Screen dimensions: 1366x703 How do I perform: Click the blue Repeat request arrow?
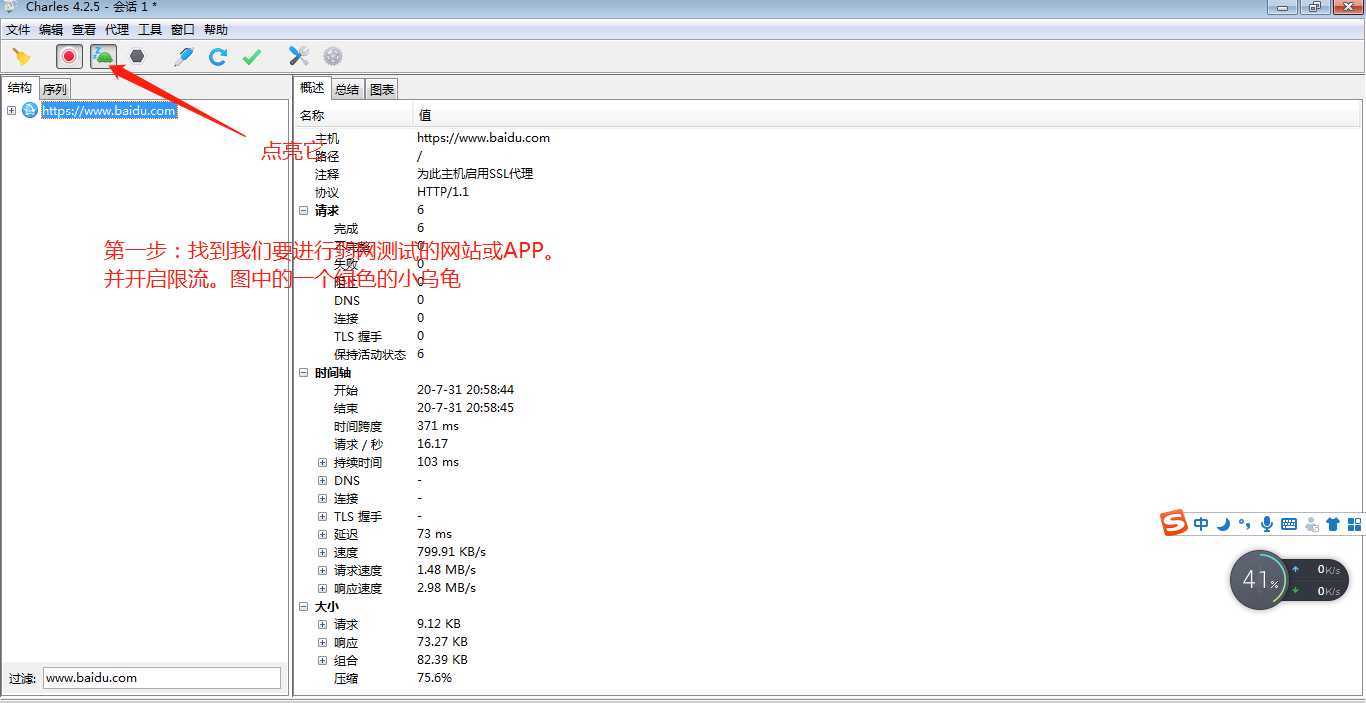(x=217, y=57)
